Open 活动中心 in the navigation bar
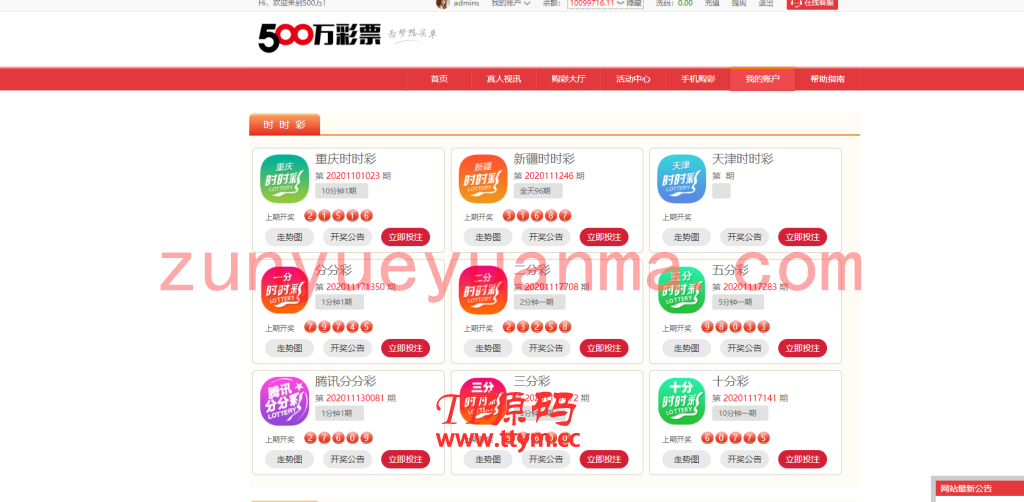 pyautogui.click(x=633, y=79)
